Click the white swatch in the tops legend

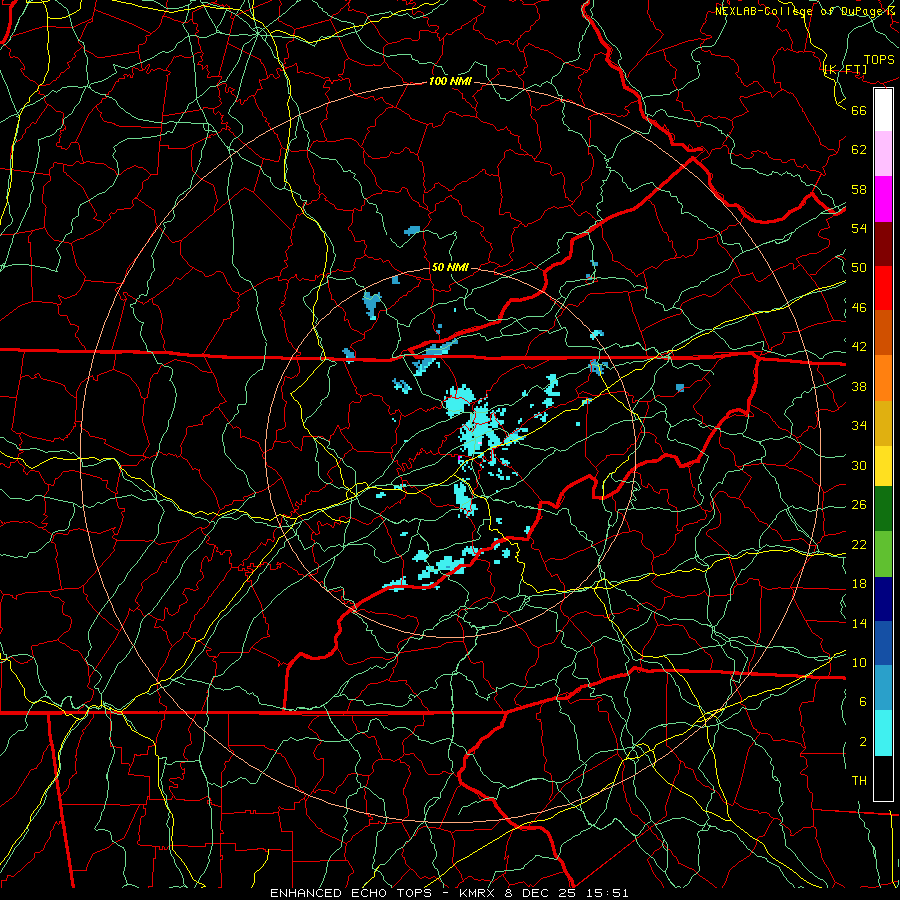pyautogui.click(x=883, y=110)
